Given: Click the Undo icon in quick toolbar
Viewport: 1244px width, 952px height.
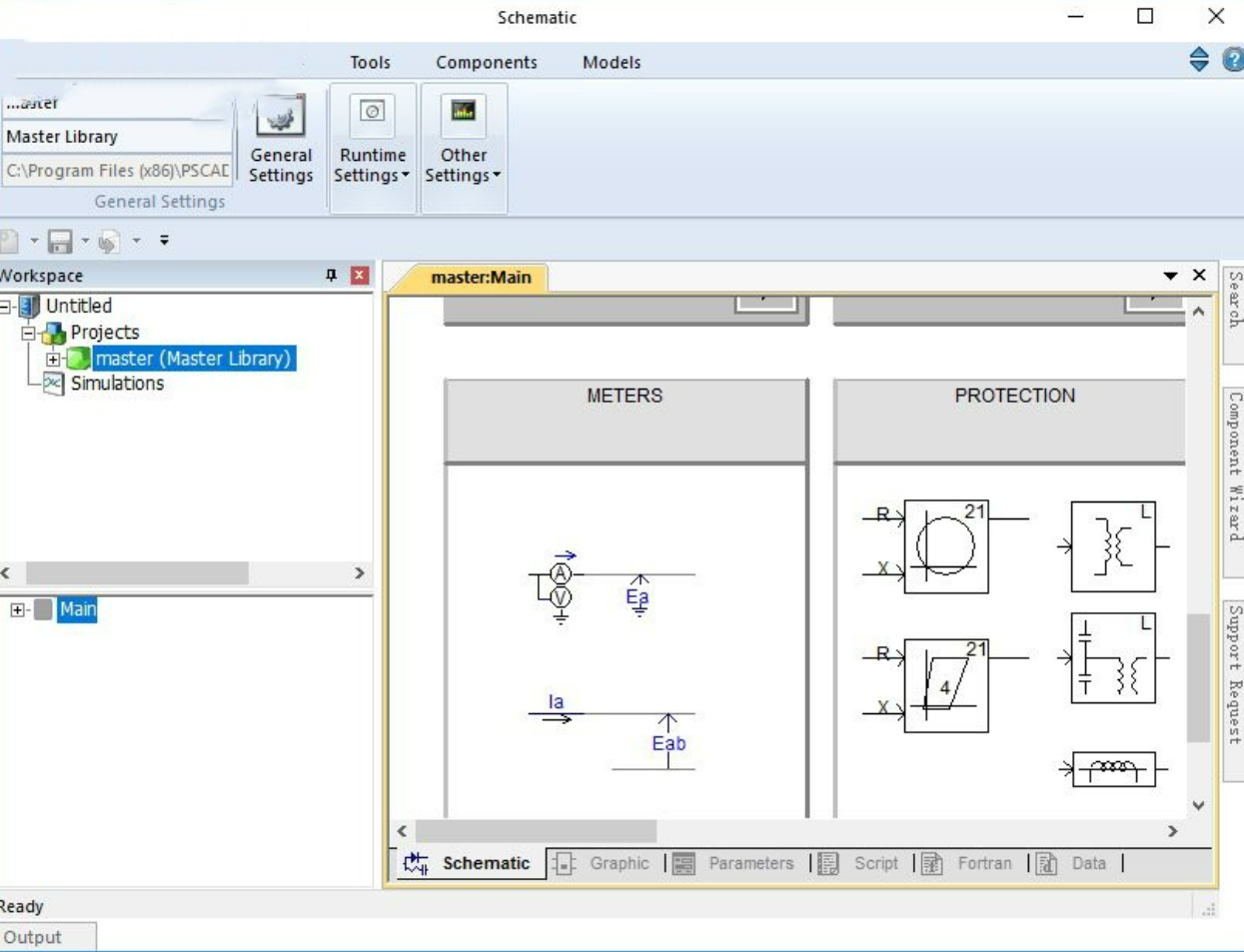Looking at the screenshot, I should tap(110, 241).
